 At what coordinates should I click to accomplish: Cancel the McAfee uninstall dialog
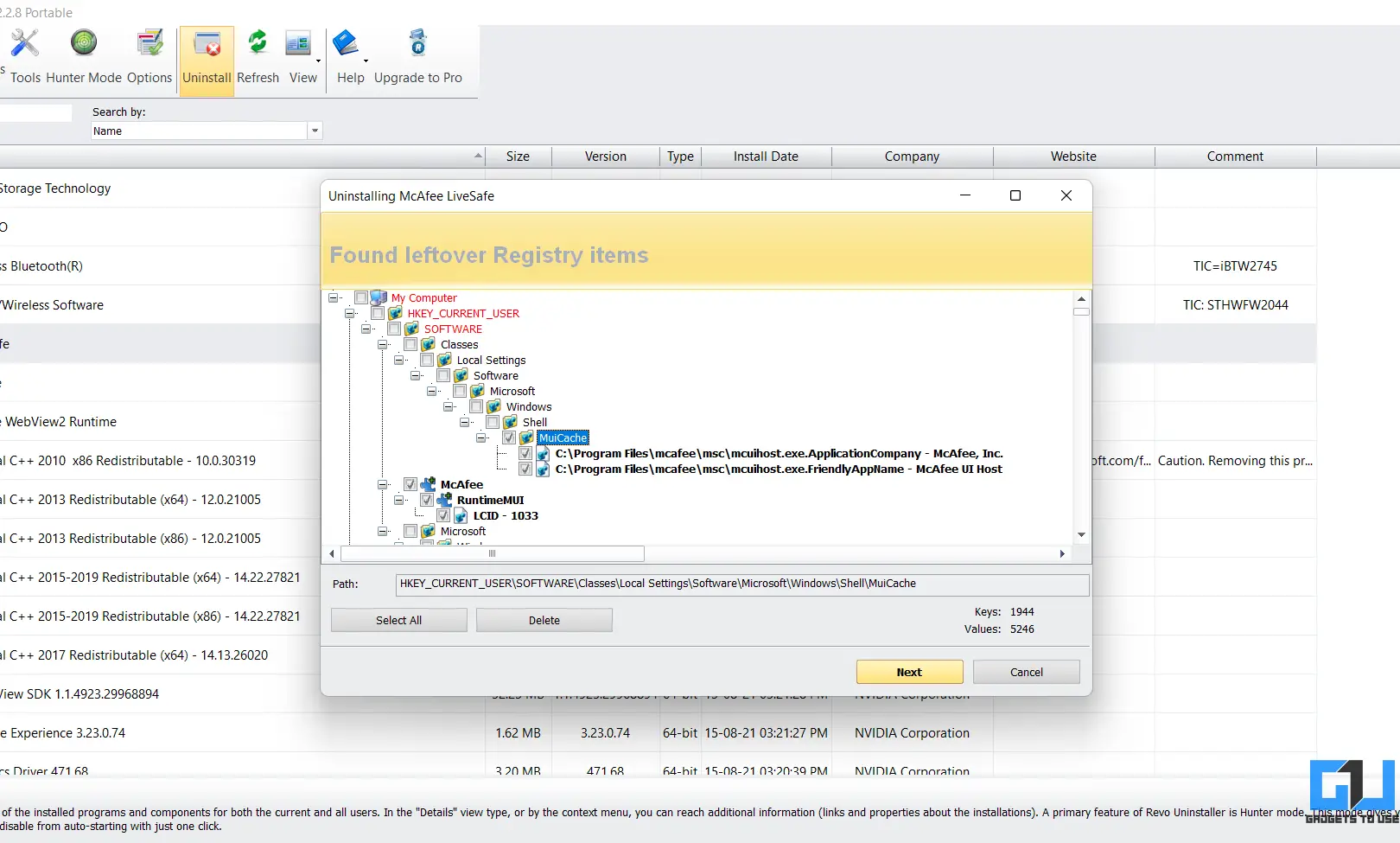click(x=1027, y=672)
